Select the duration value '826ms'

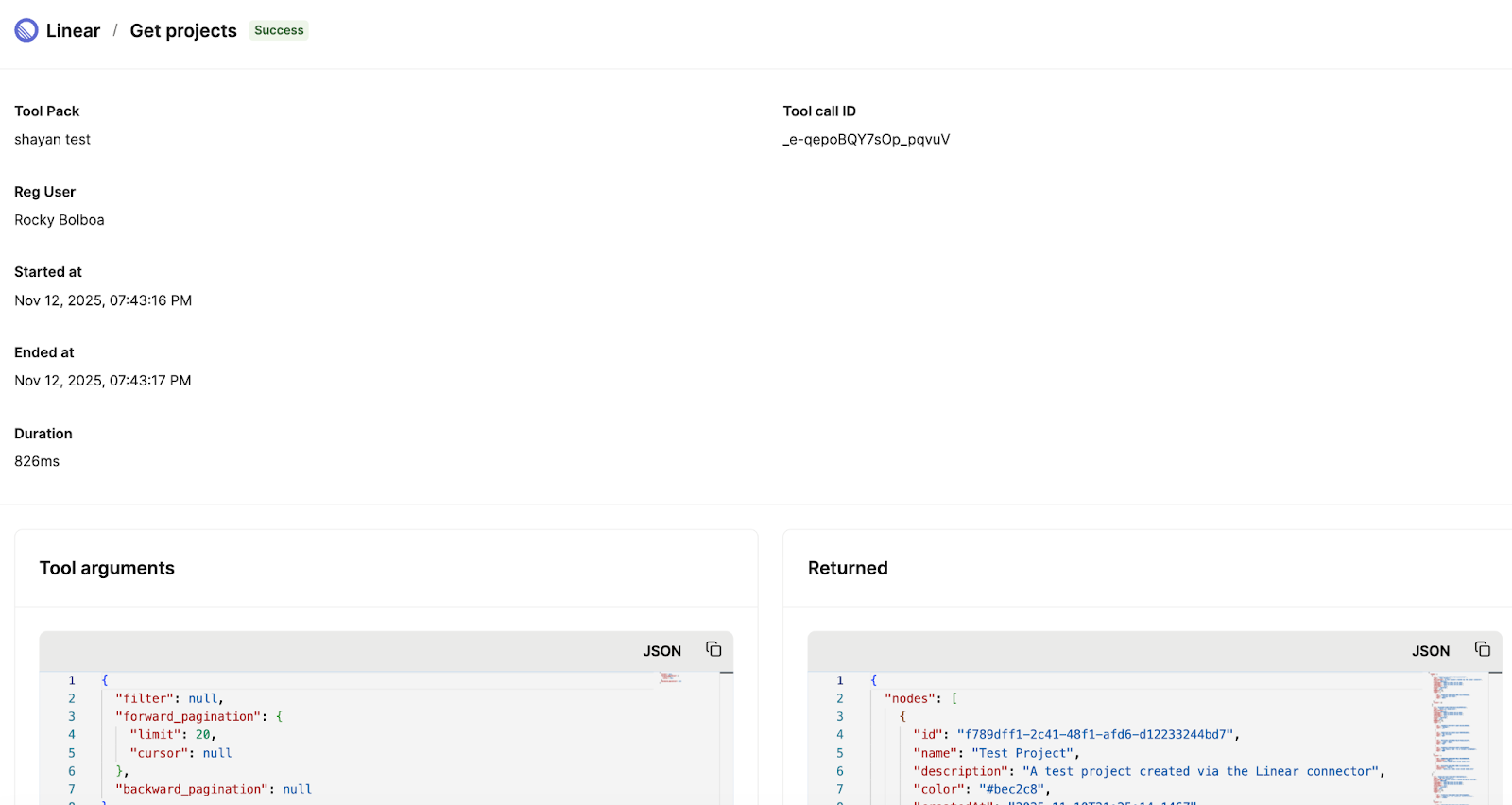tap(37, 461)
